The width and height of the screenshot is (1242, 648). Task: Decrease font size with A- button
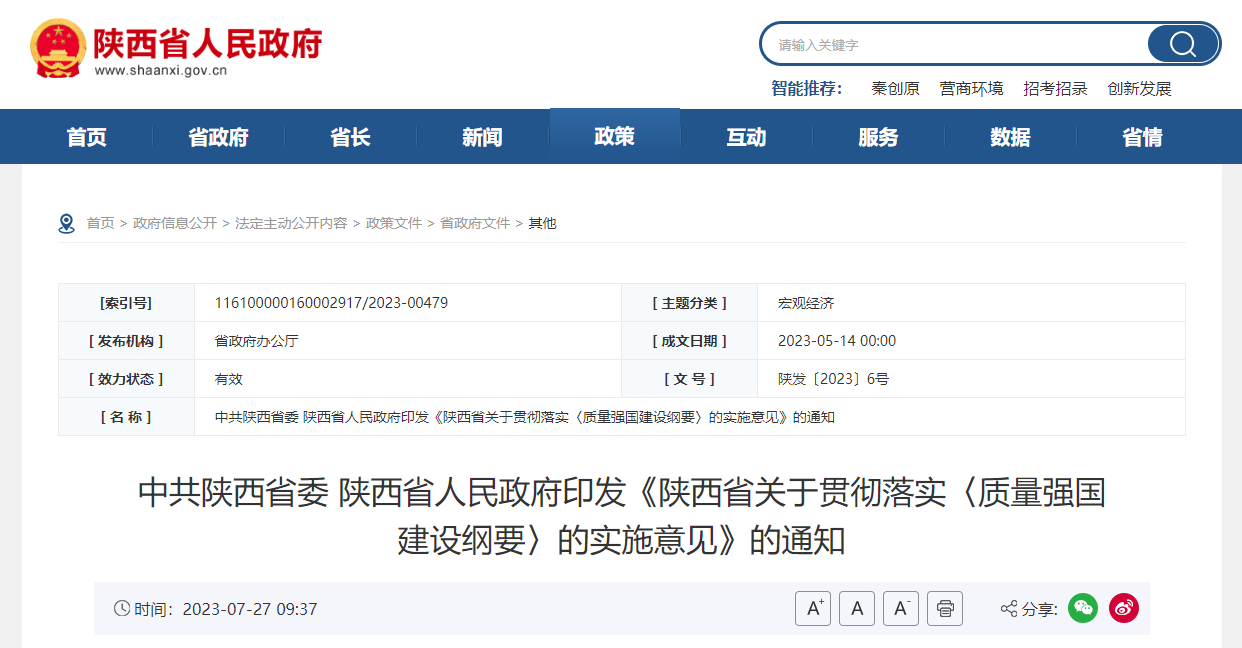[899, 608]
